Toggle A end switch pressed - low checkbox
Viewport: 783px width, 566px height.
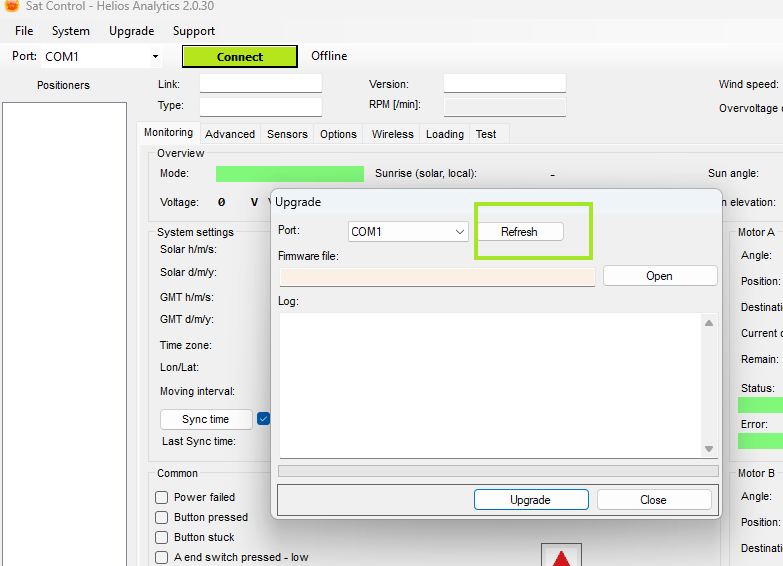tap(161, 557)
